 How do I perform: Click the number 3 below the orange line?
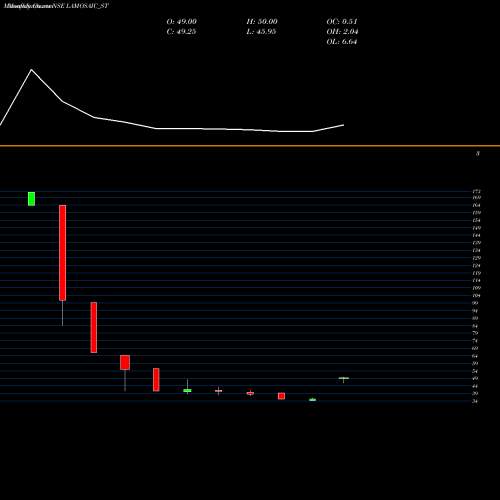(x=478, y=154)
